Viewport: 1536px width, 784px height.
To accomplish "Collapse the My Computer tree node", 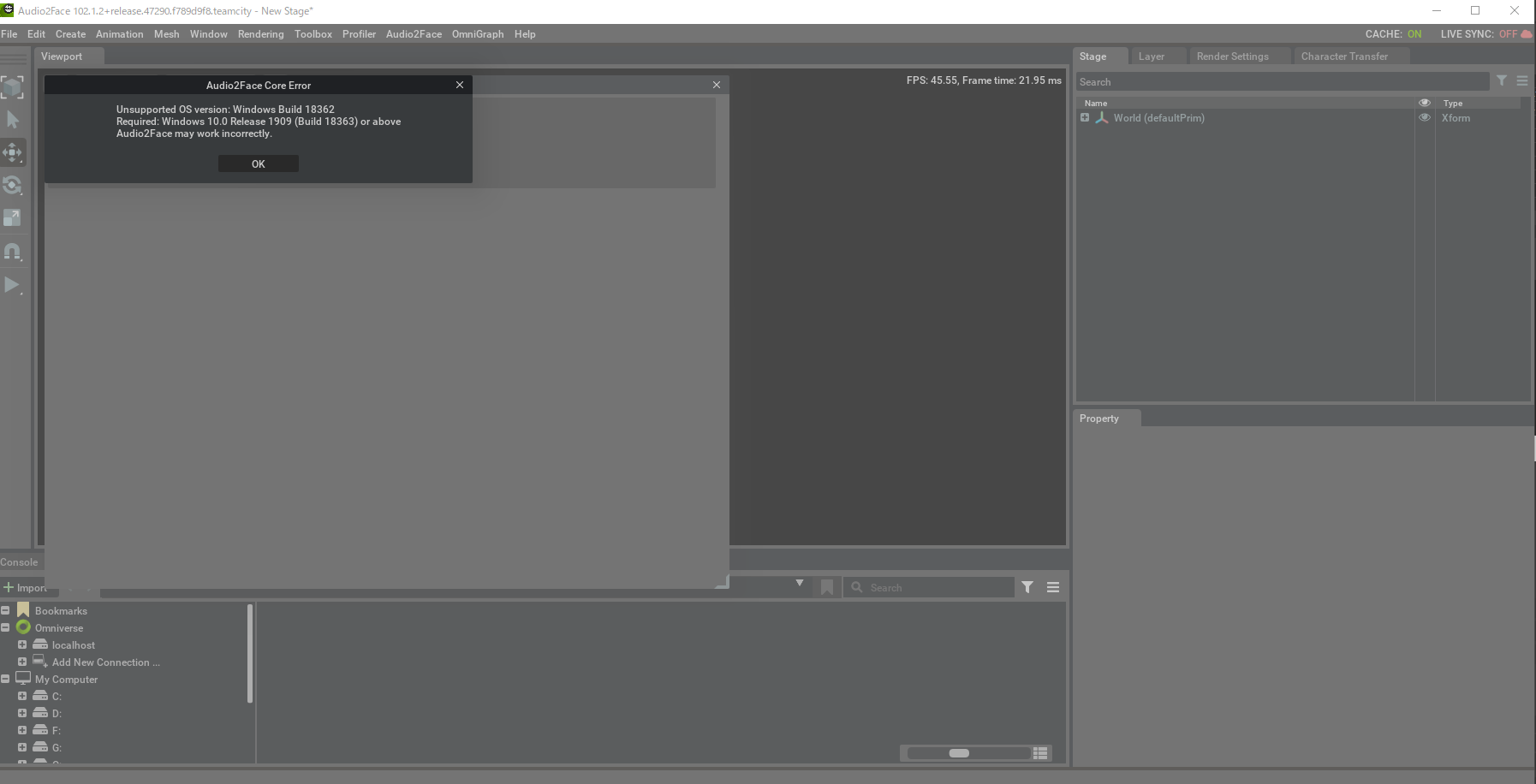I will tap(5, 679).
